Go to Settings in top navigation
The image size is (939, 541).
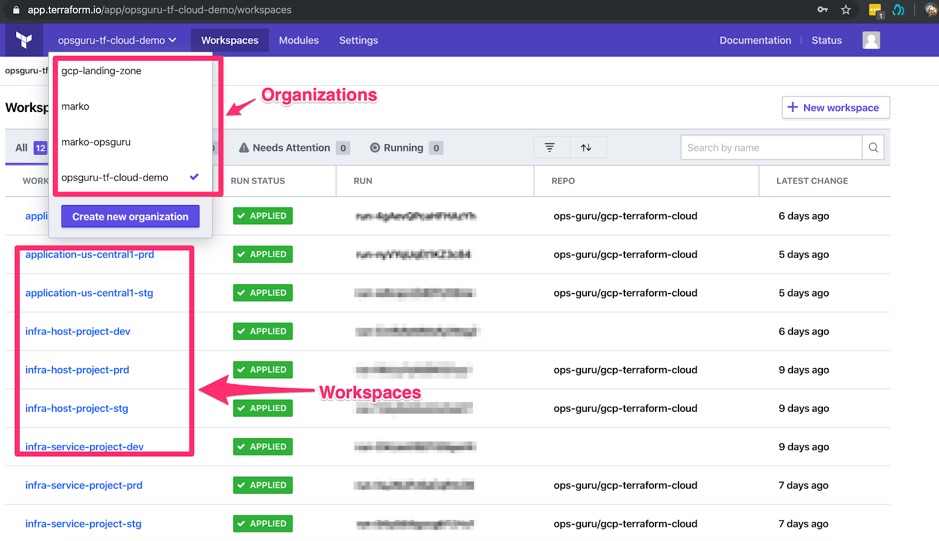tap(358, 40)
